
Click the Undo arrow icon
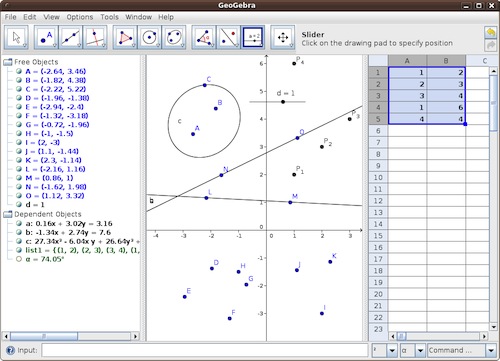(490, 33)
